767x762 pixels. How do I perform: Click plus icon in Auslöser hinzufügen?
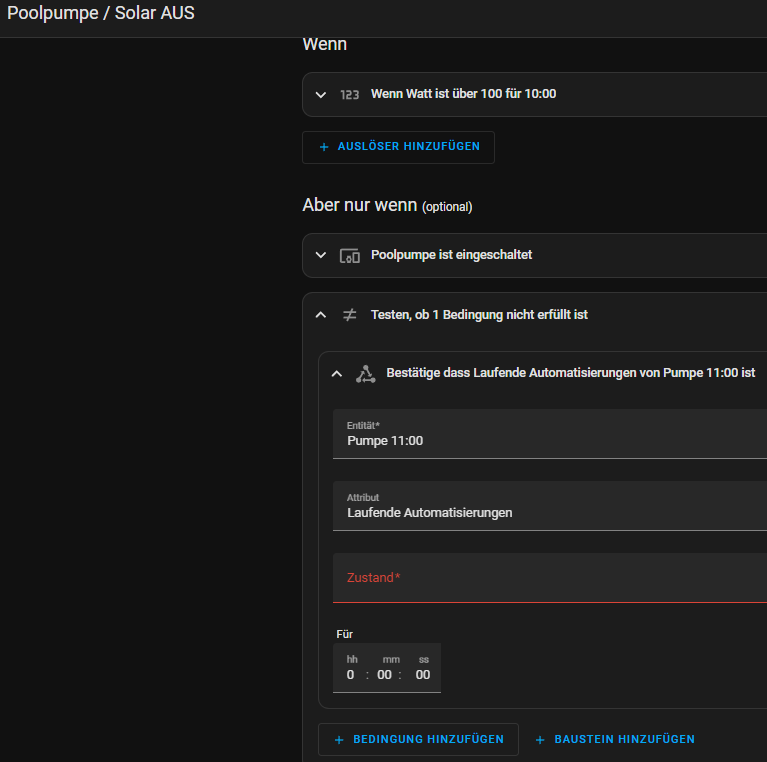tap(323, 147)
